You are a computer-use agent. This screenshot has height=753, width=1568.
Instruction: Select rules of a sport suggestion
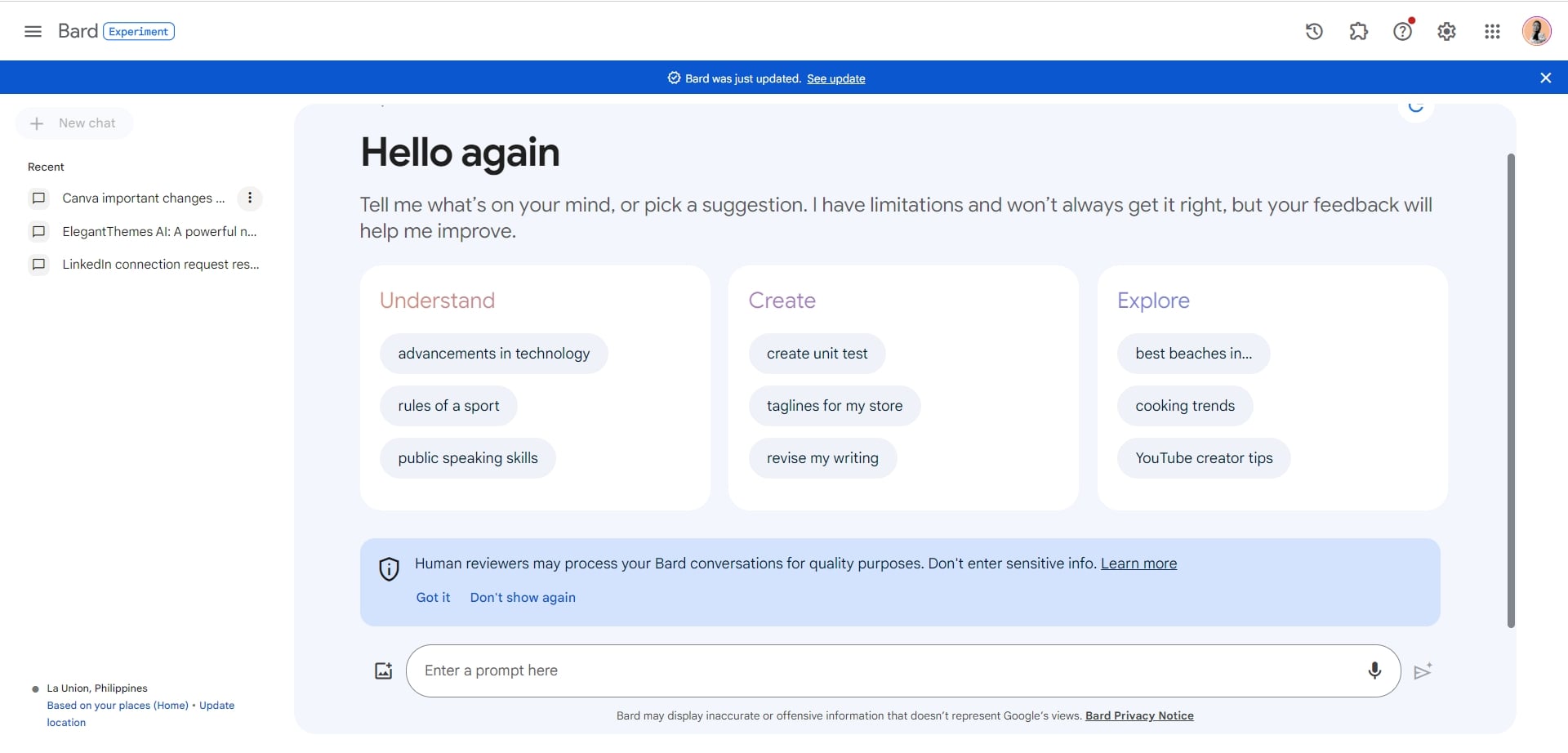(448, 406)
